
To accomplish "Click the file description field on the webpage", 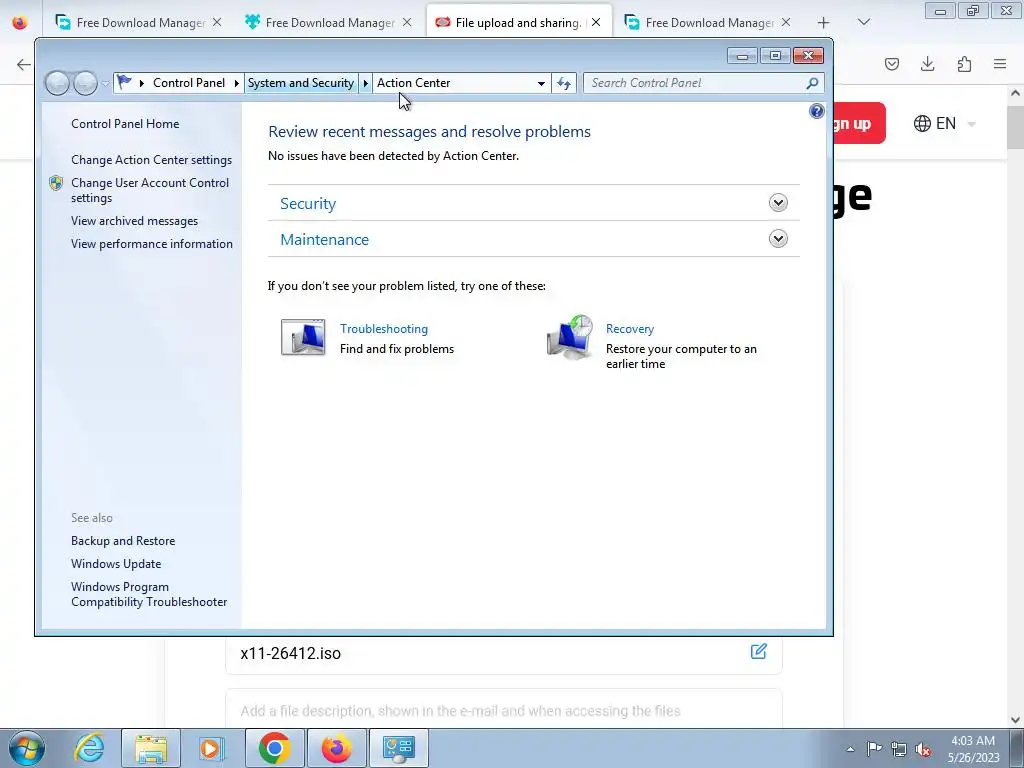I will pos(504,711).
